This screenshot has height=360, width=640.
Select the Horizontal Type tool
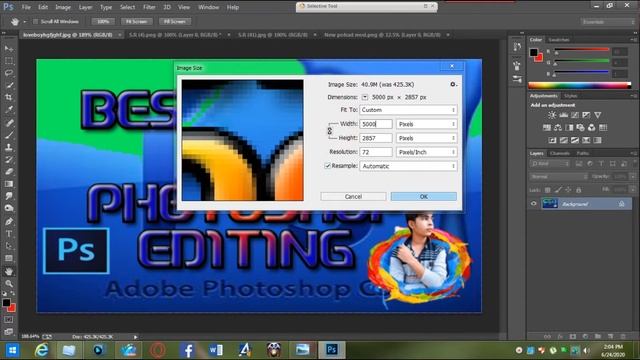pos(9,234)
